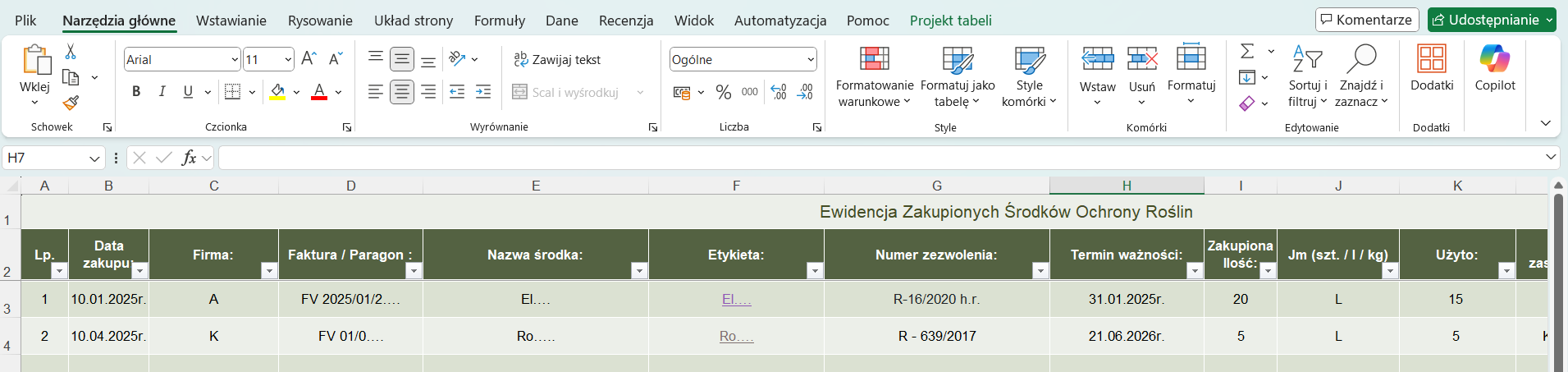Image resolution: width=1568 pixels, height=372 pixels.
Task: Toggle Zawijaj tekst wrap option
Action: [x=557, y=59]
